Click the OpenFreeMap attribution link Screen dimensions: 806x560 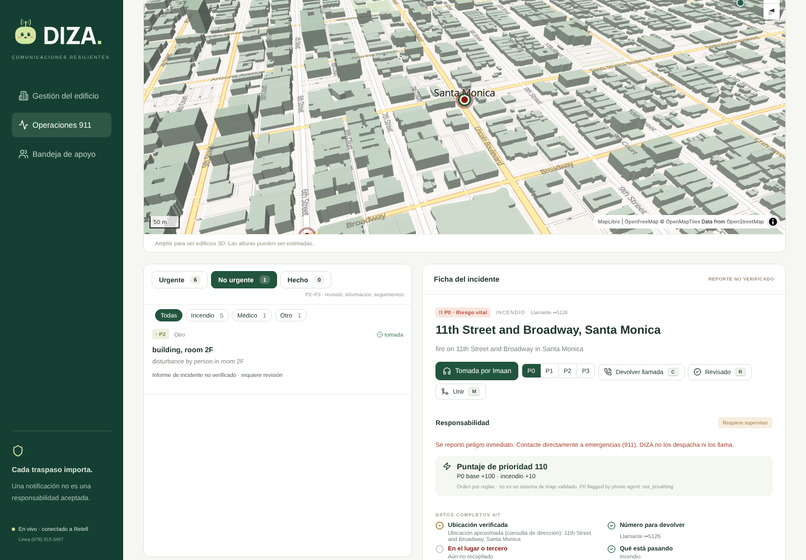click(x=641, y=222)
